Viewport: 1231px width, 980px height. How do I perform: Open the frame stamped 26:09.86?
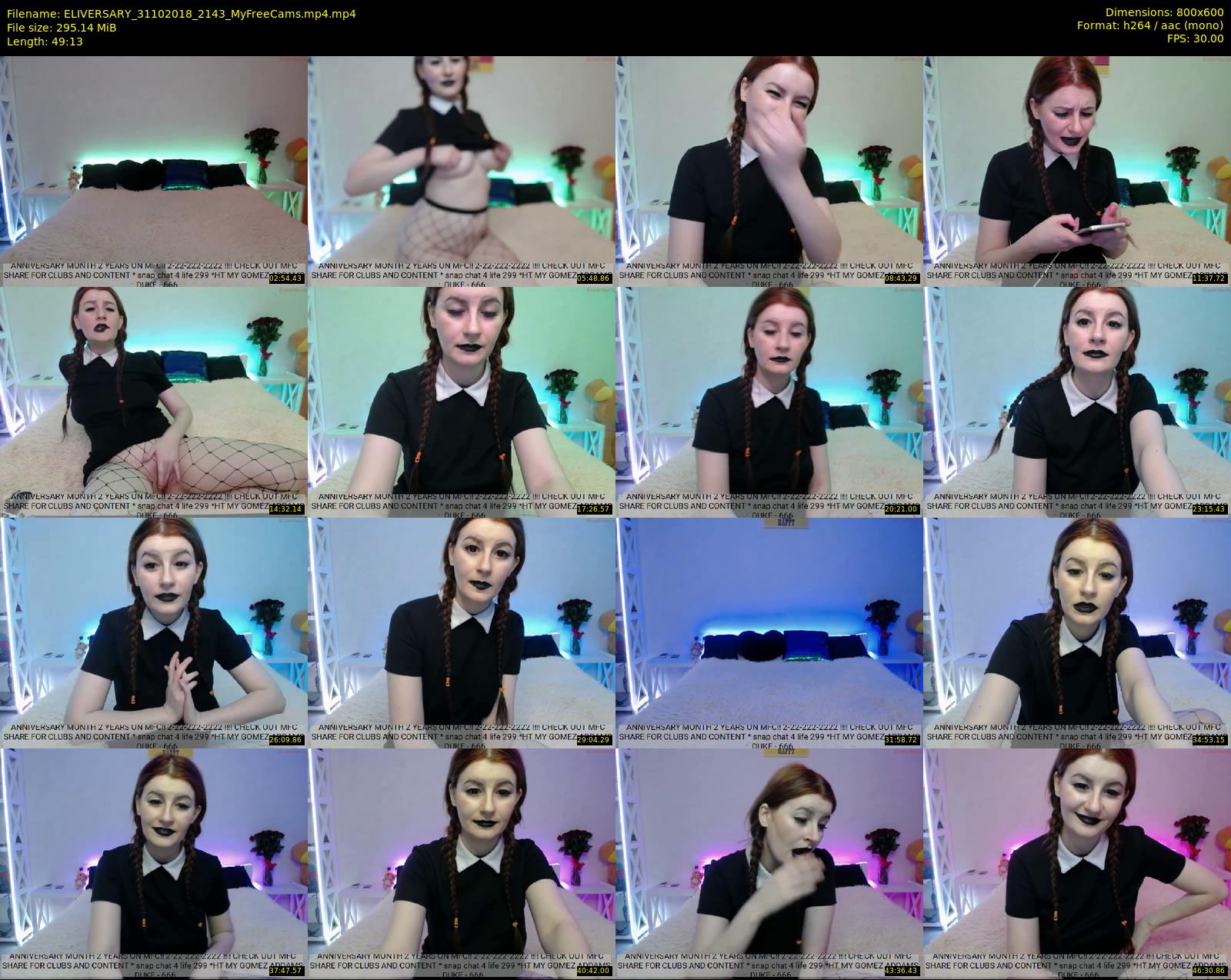click(153, 632)
